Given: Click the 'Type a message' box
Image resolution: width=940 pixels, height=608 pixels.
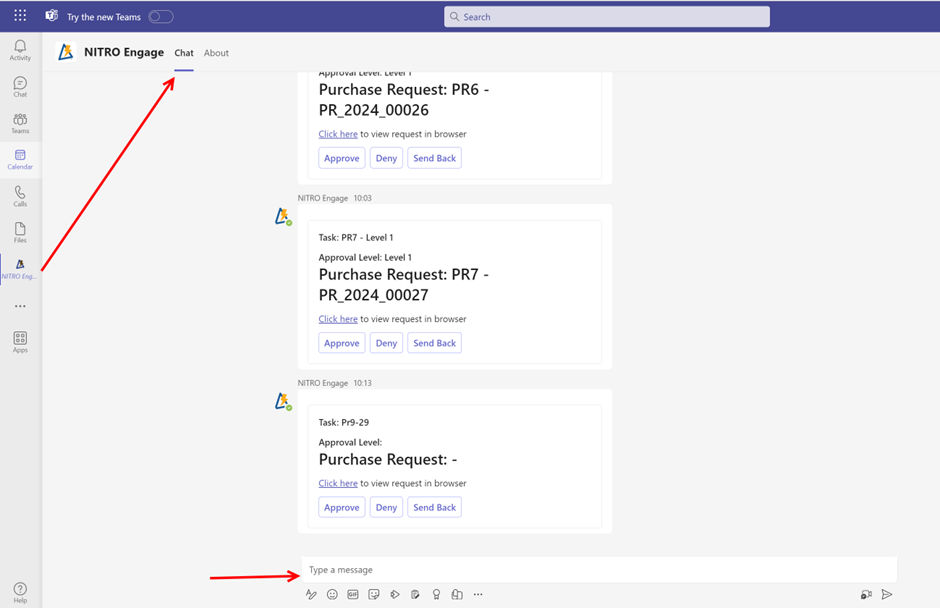Looking at the screenshot, I should tap(598, 570).
